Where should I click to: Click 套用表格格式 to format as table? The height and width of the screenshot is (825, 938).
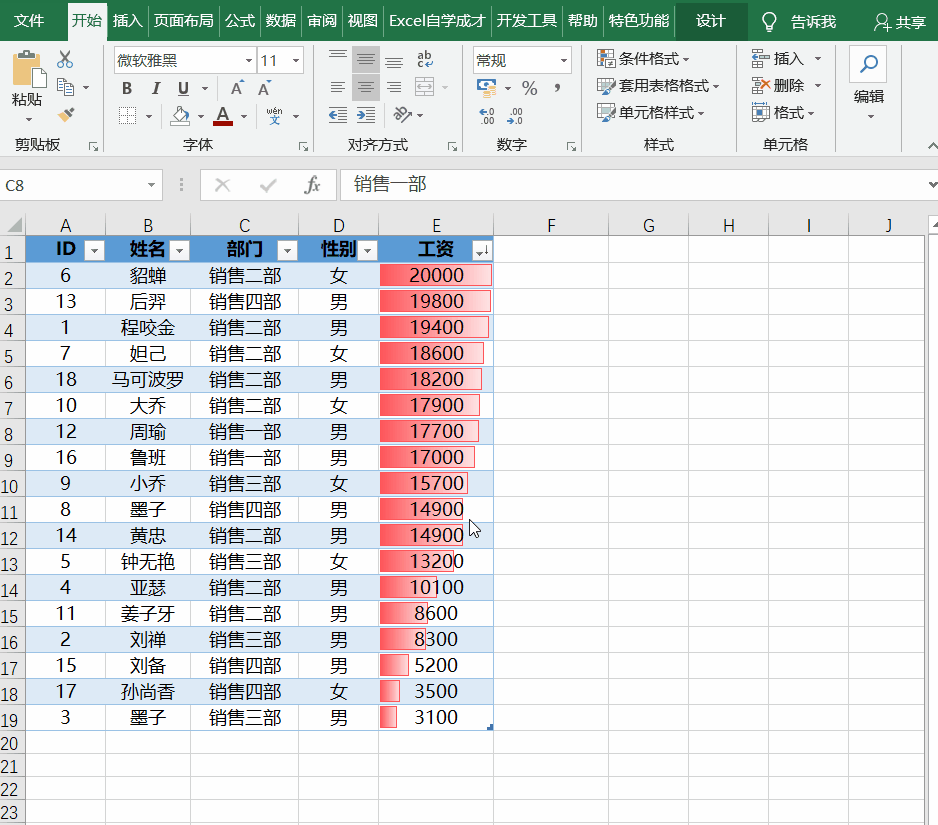click(x=659, y=85)
